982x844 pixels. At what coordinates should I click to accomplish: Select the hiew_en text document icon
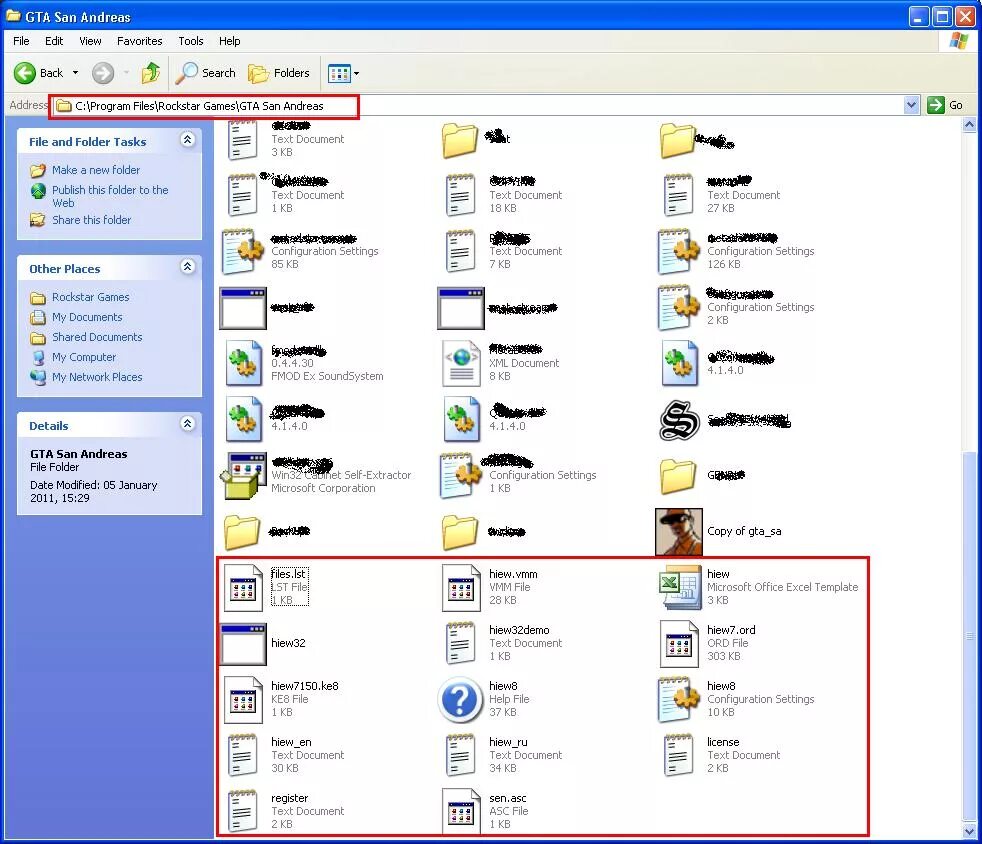tap(242, 755)
